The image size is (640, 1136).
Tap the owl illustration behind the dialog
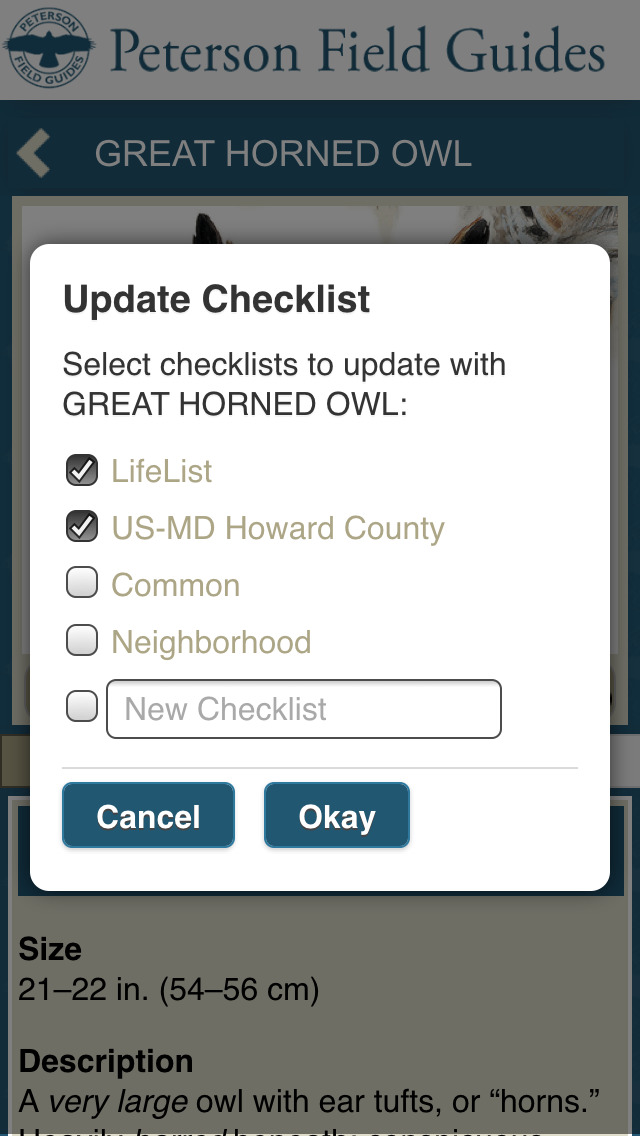320,225
